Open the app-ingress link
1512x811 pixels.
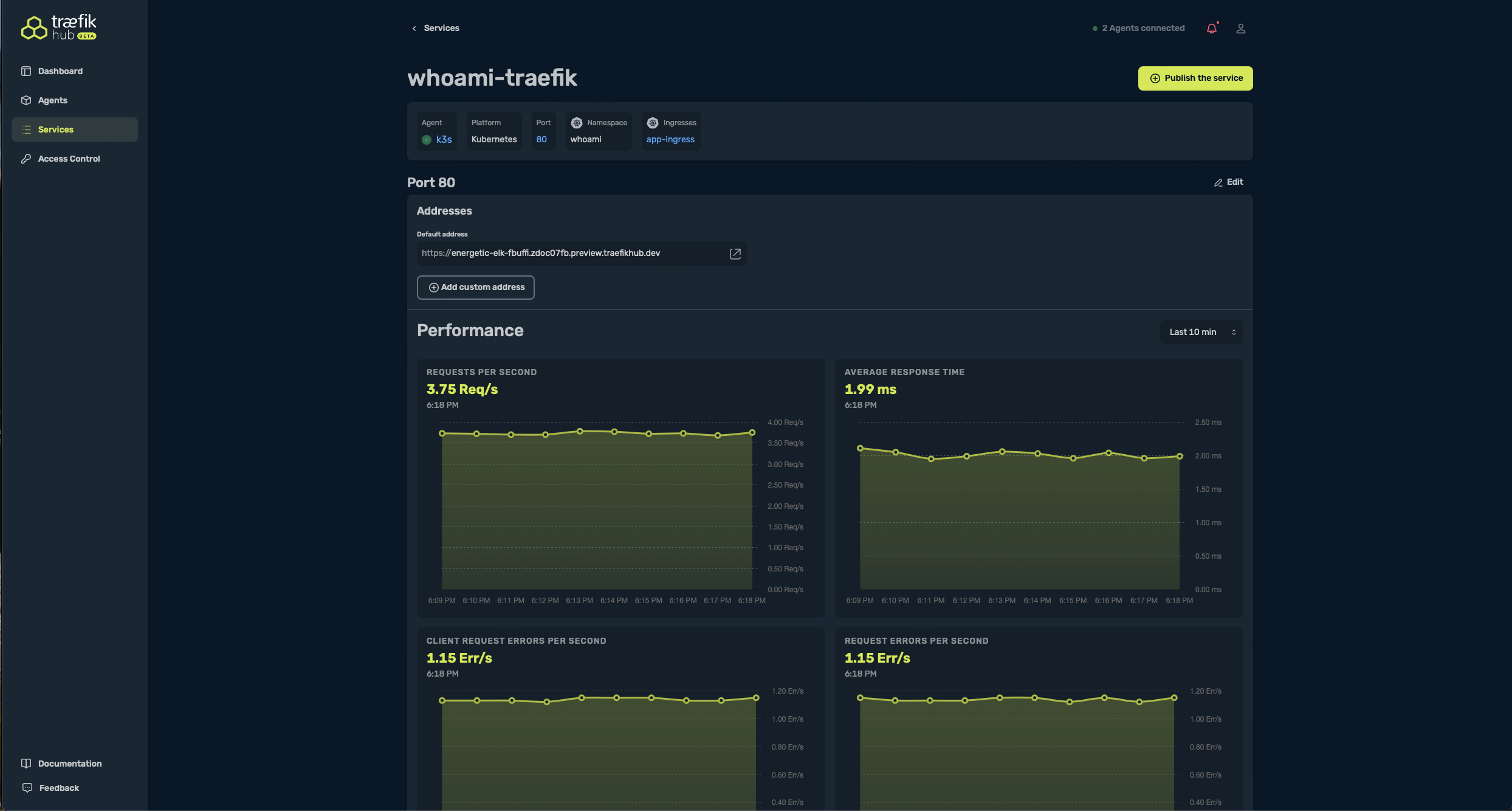click(670, 139)
